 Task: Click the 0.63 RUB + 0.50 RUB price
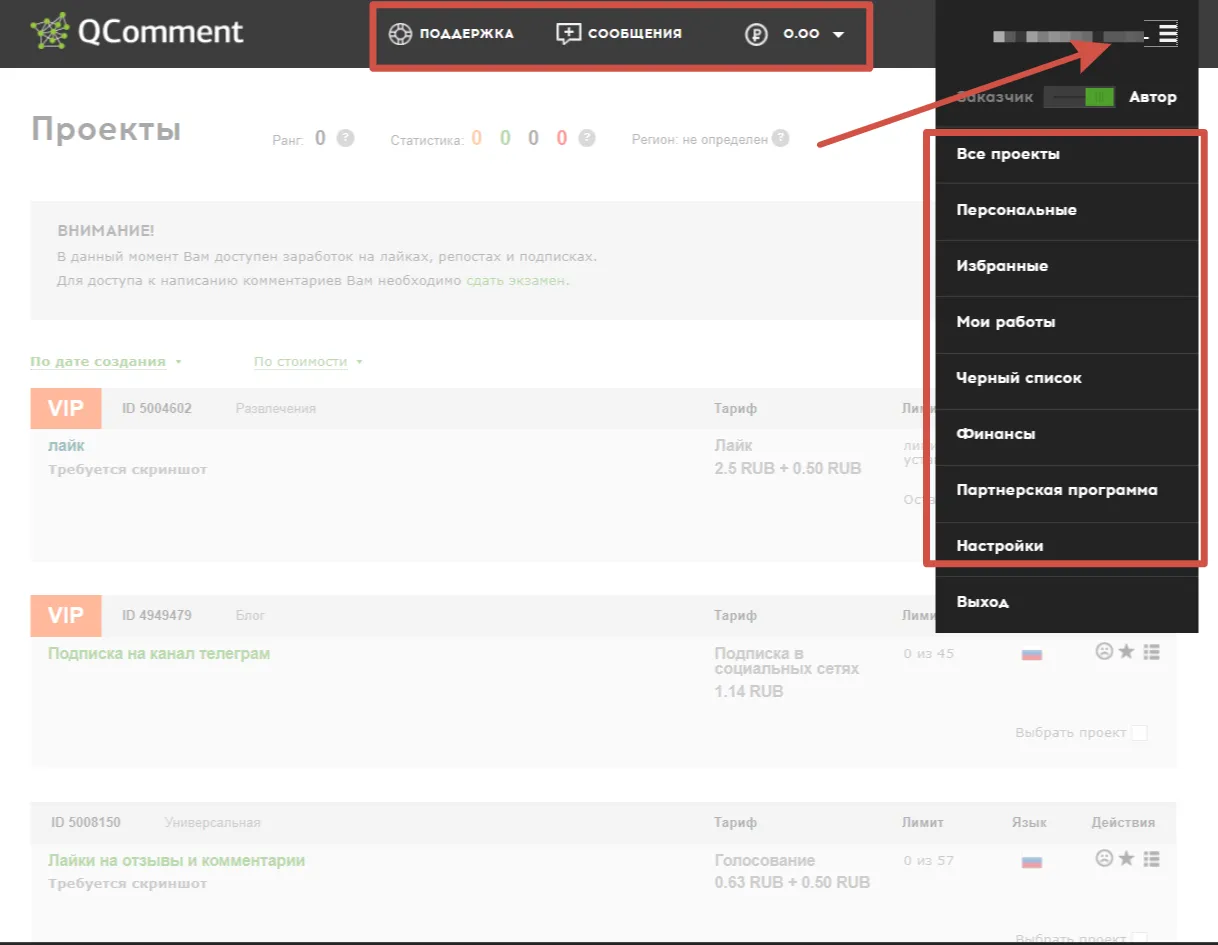tap(792, 882)
